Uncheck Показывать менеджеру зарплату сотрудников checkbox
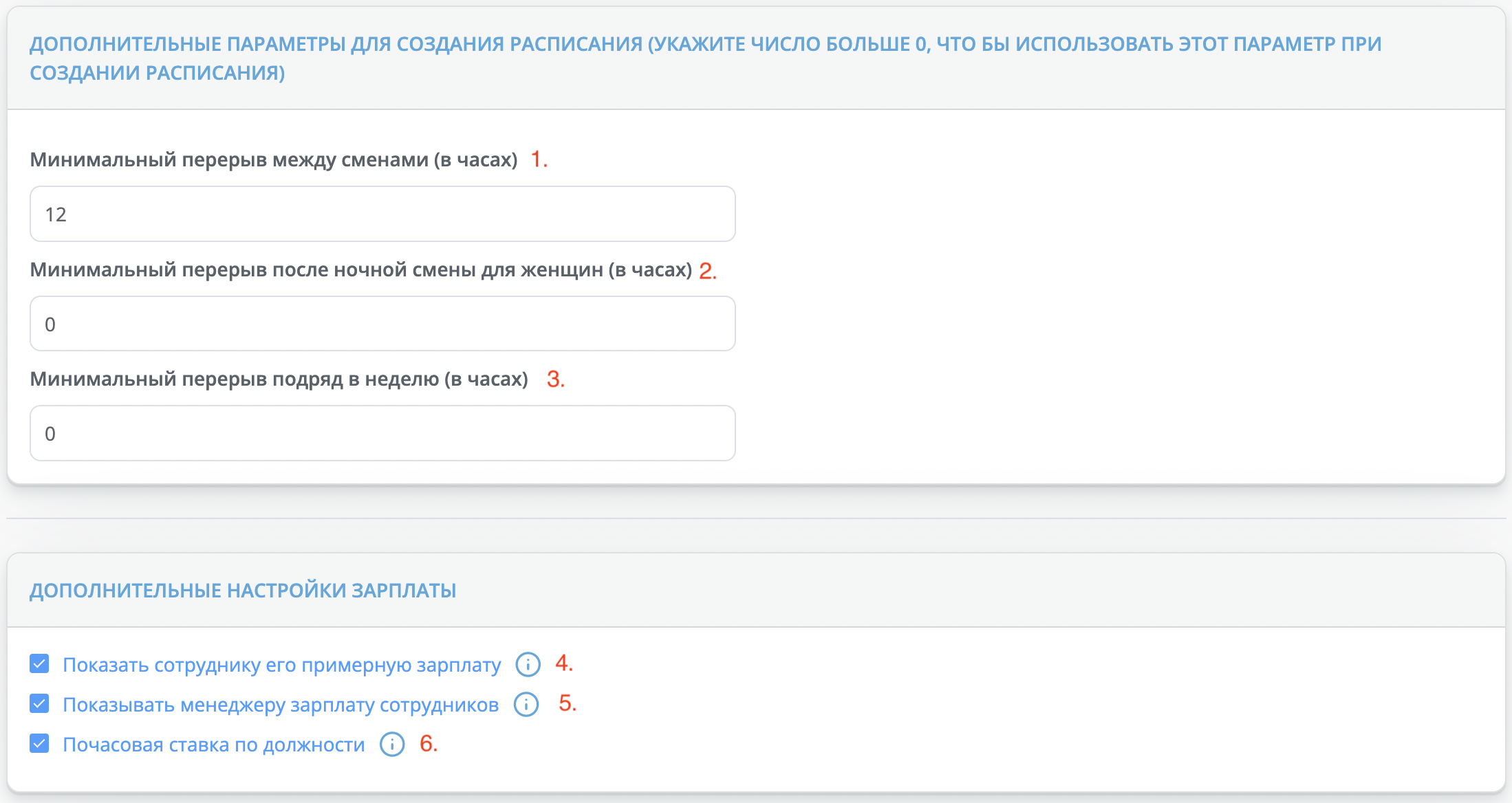This screenshot has height=803, width=1512. point(39,704)
